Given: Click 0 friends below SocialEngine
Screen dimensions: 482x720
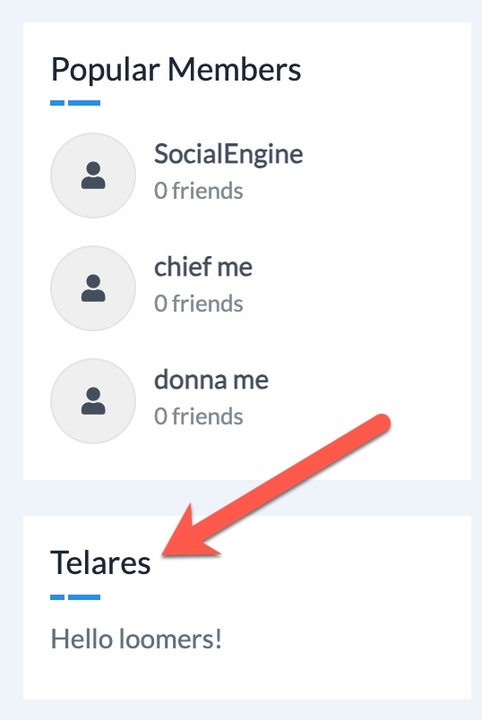Looking at the screenshot, I should click(x=198, y=191).
